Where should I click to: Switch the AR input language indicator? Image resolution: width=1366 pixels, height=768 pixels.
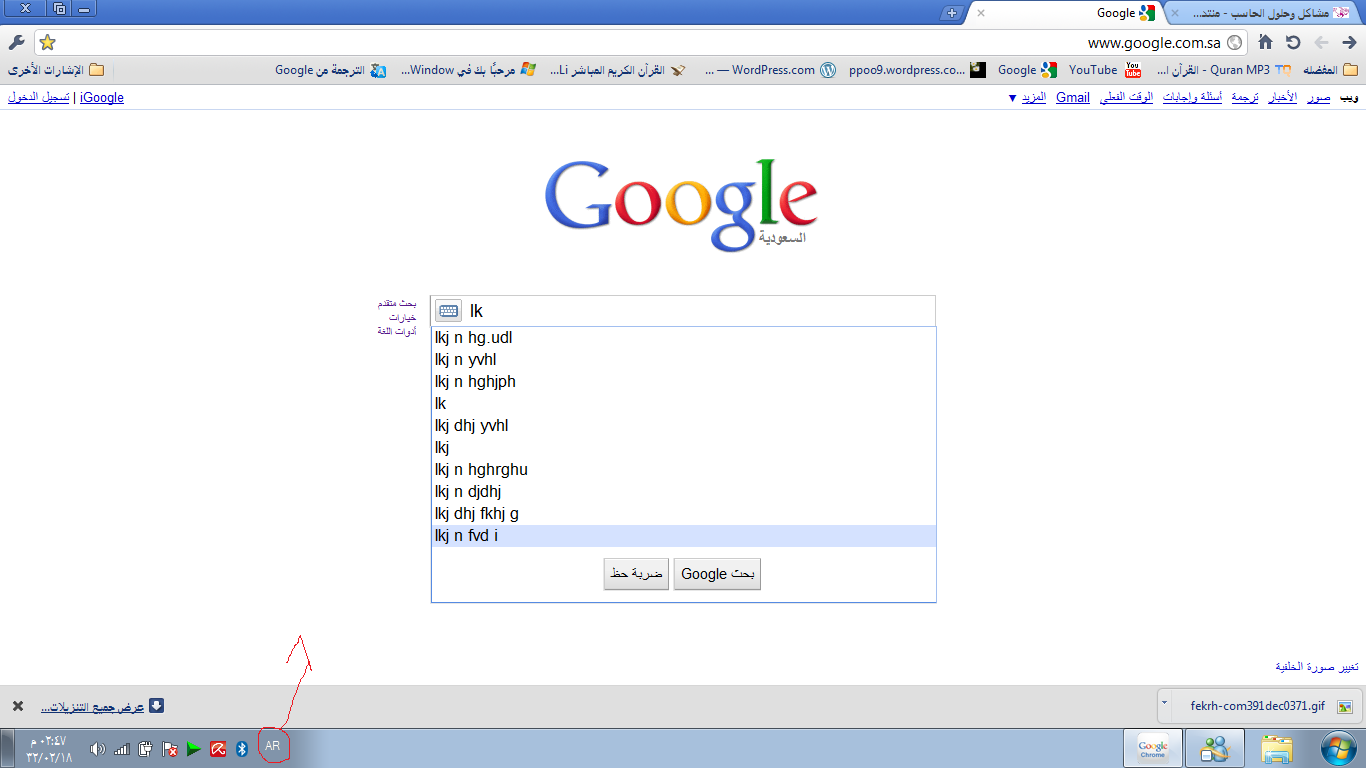click(272, 746)
